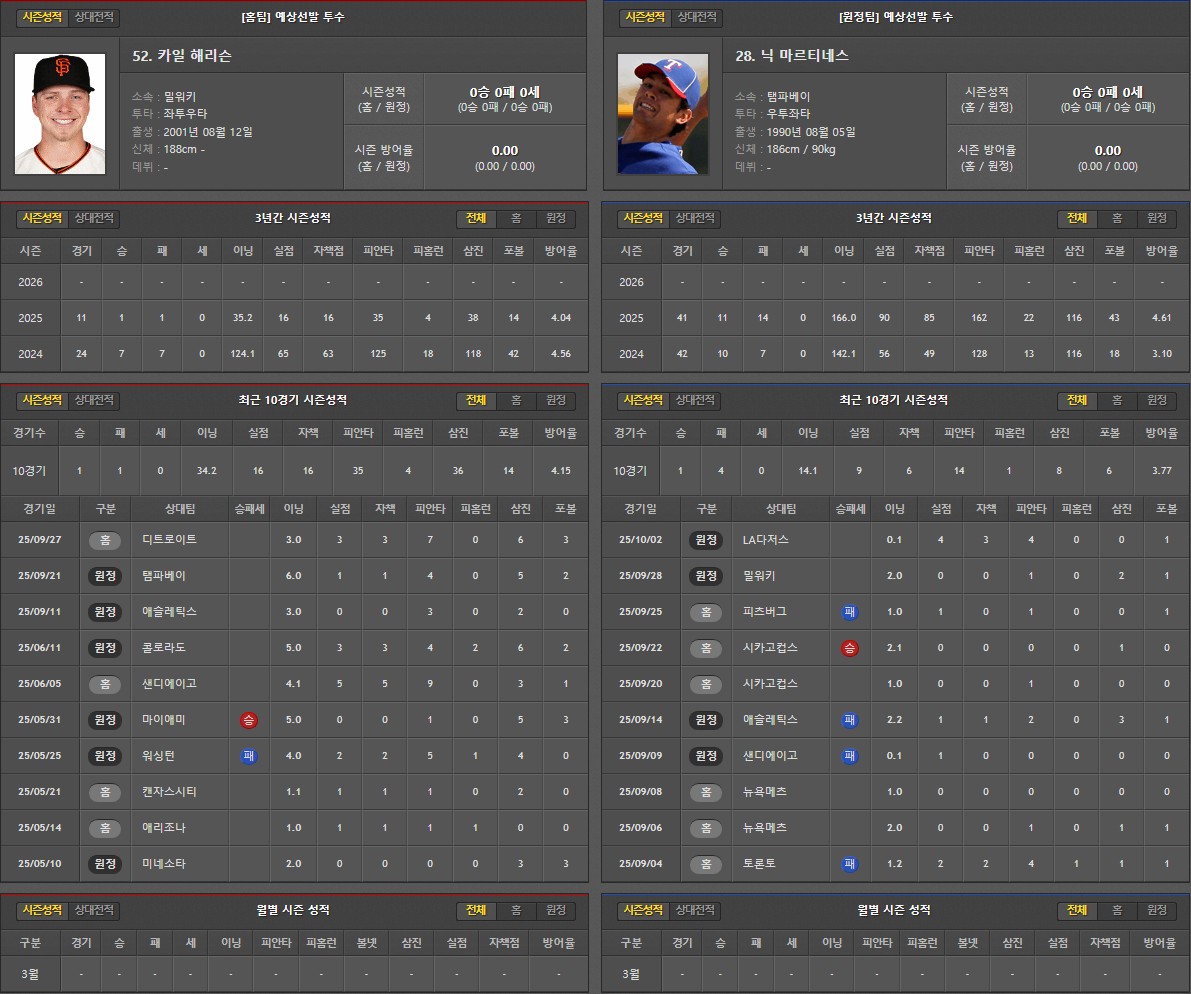
Task: Open 상대전적 tab in 카일 해리슨's profile header
Action: point(95,18)
